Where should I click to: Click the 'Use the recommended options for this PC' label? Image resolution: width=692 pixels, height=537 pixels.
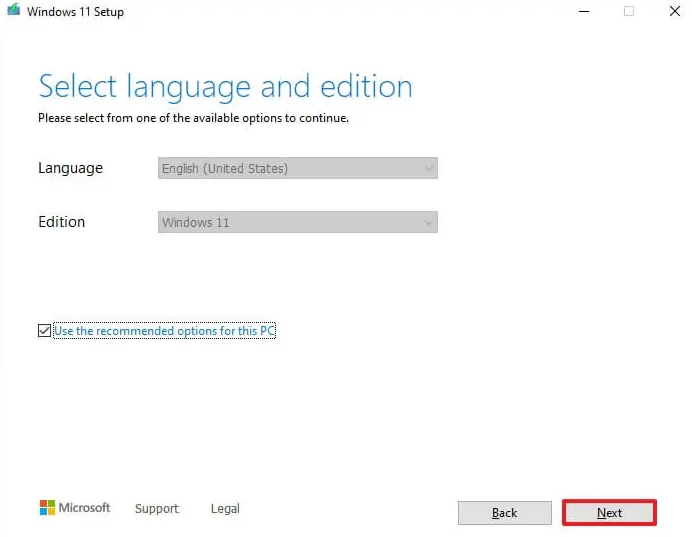click(164, 331)
